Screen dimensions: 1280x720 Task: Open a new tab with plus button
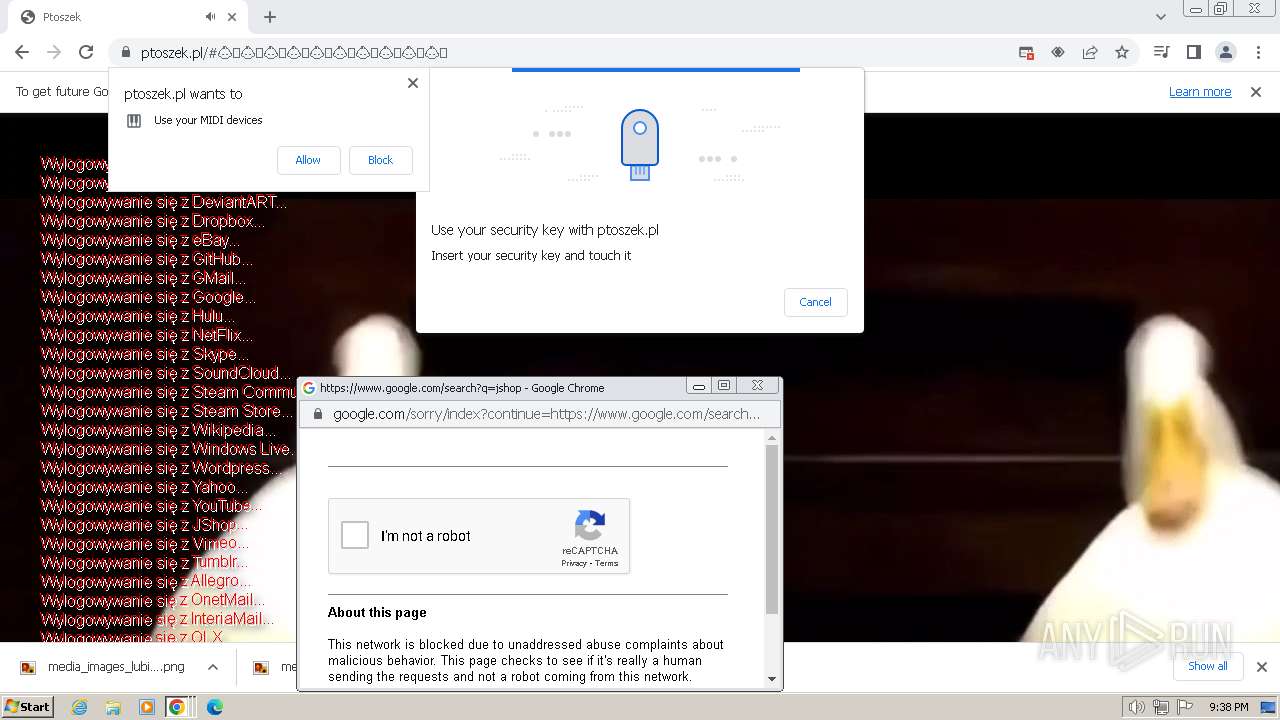tap(270, 17)
